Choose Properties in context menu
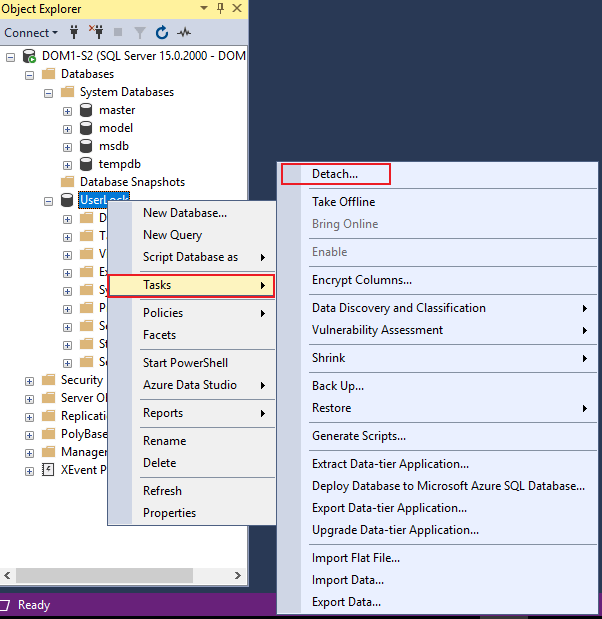This screenshot has width=602, height=619. tap(191, 513)
